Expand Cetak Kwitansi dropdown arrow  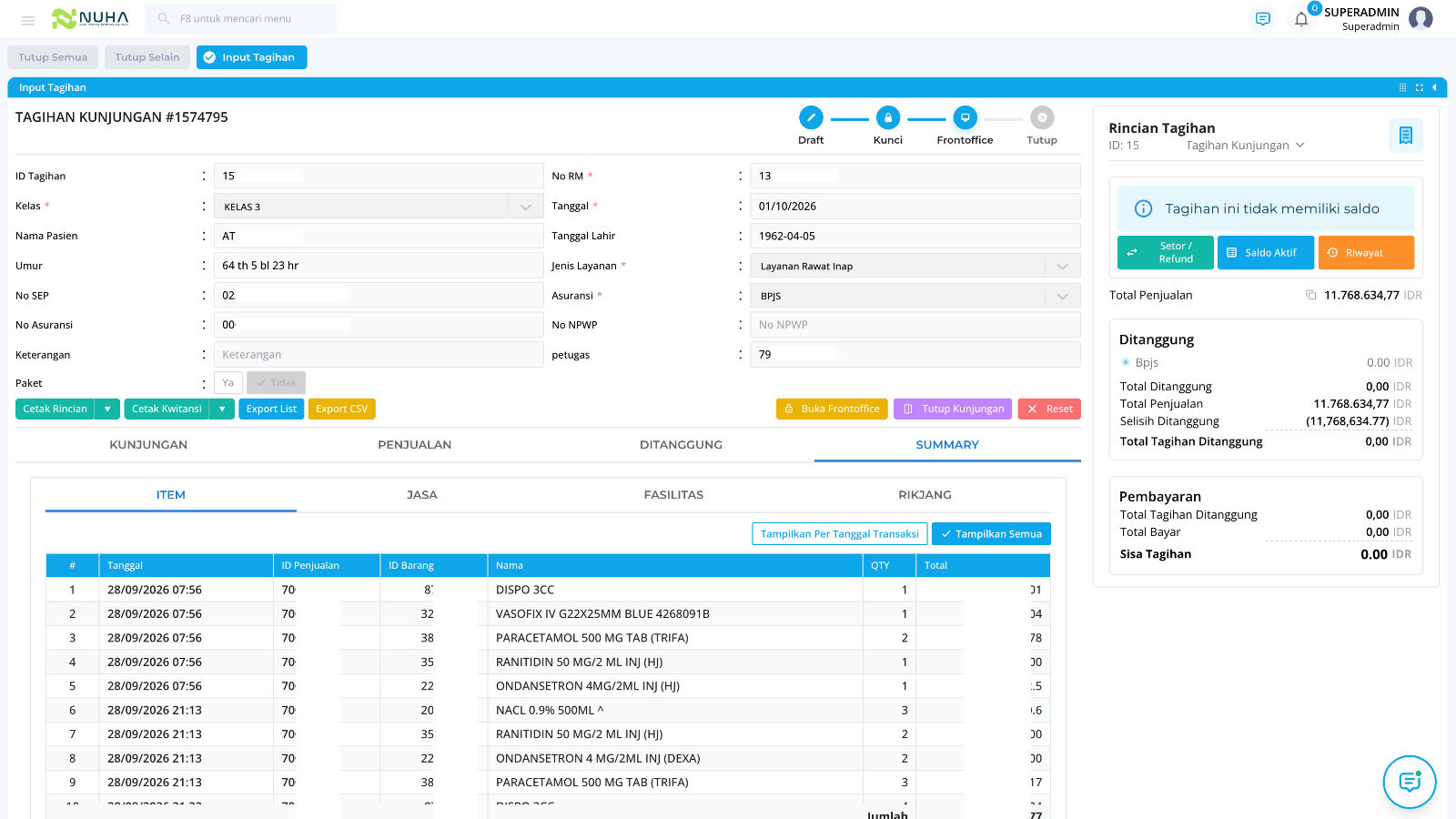point(222,409)
